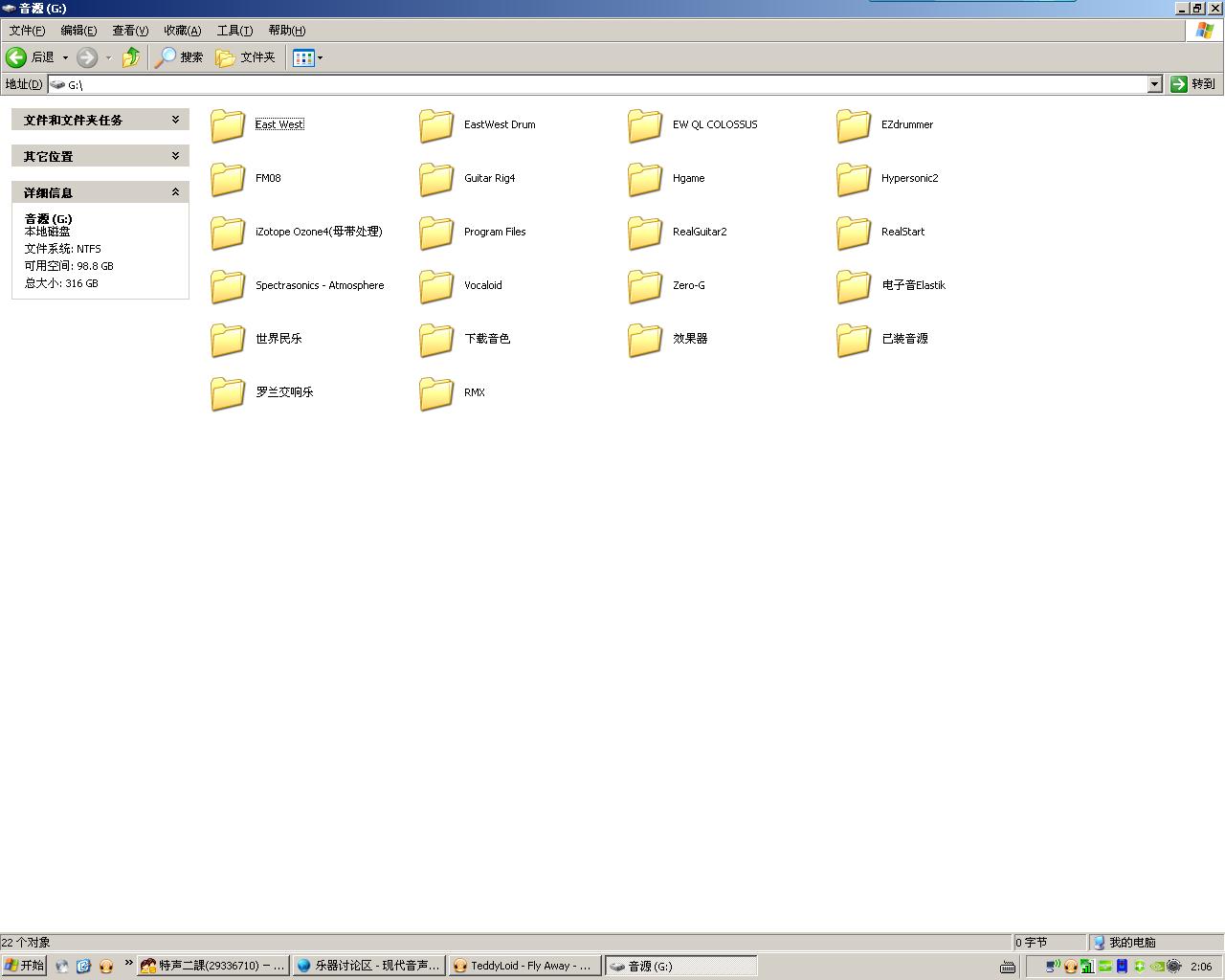This screenshot has height=980, width=1225.
Task: Select the RealStart folder icon
Action: (x=854, y=232)
